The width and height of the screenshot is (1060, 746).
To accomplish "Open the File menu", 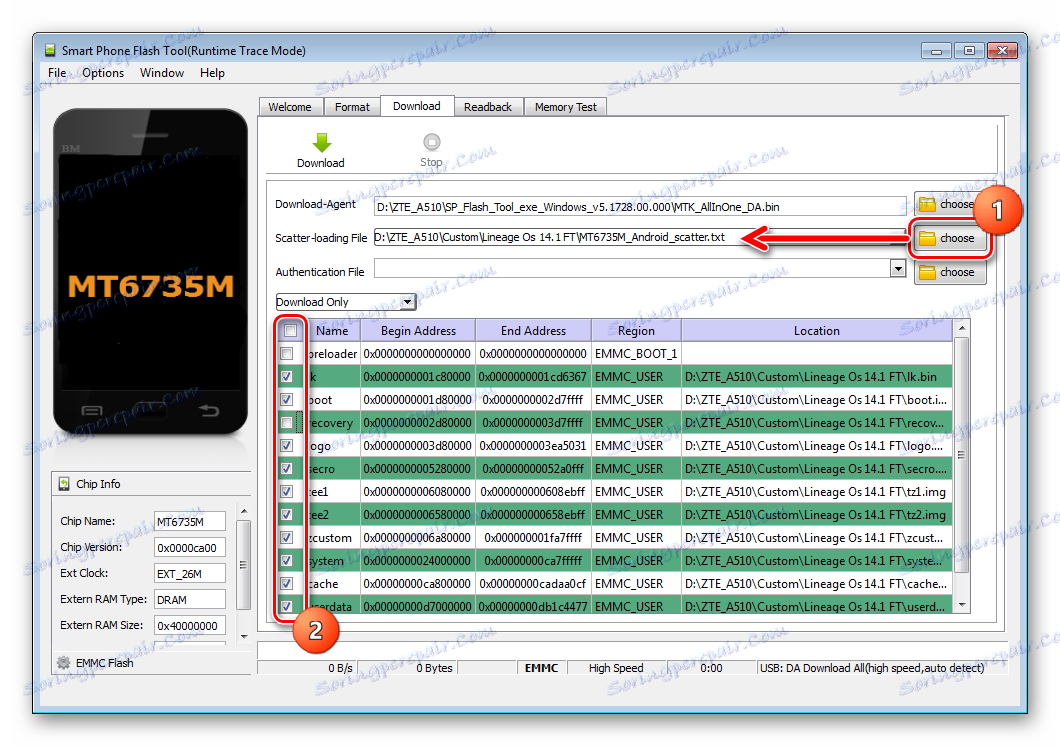I will [57, 73].
